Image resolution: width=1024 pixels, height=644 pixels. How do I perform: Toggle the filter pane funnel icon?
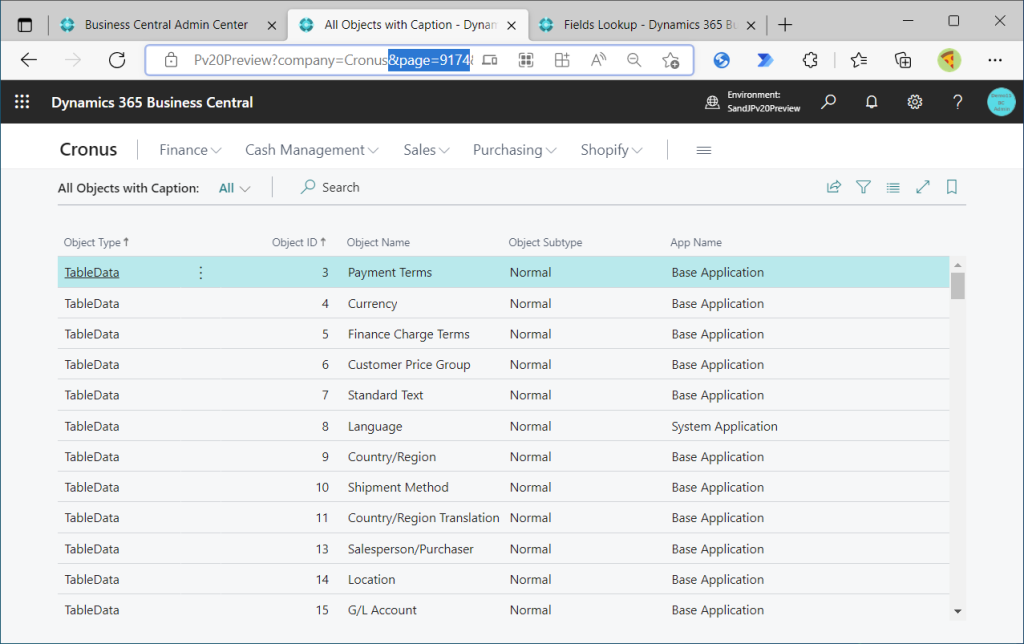863,187
